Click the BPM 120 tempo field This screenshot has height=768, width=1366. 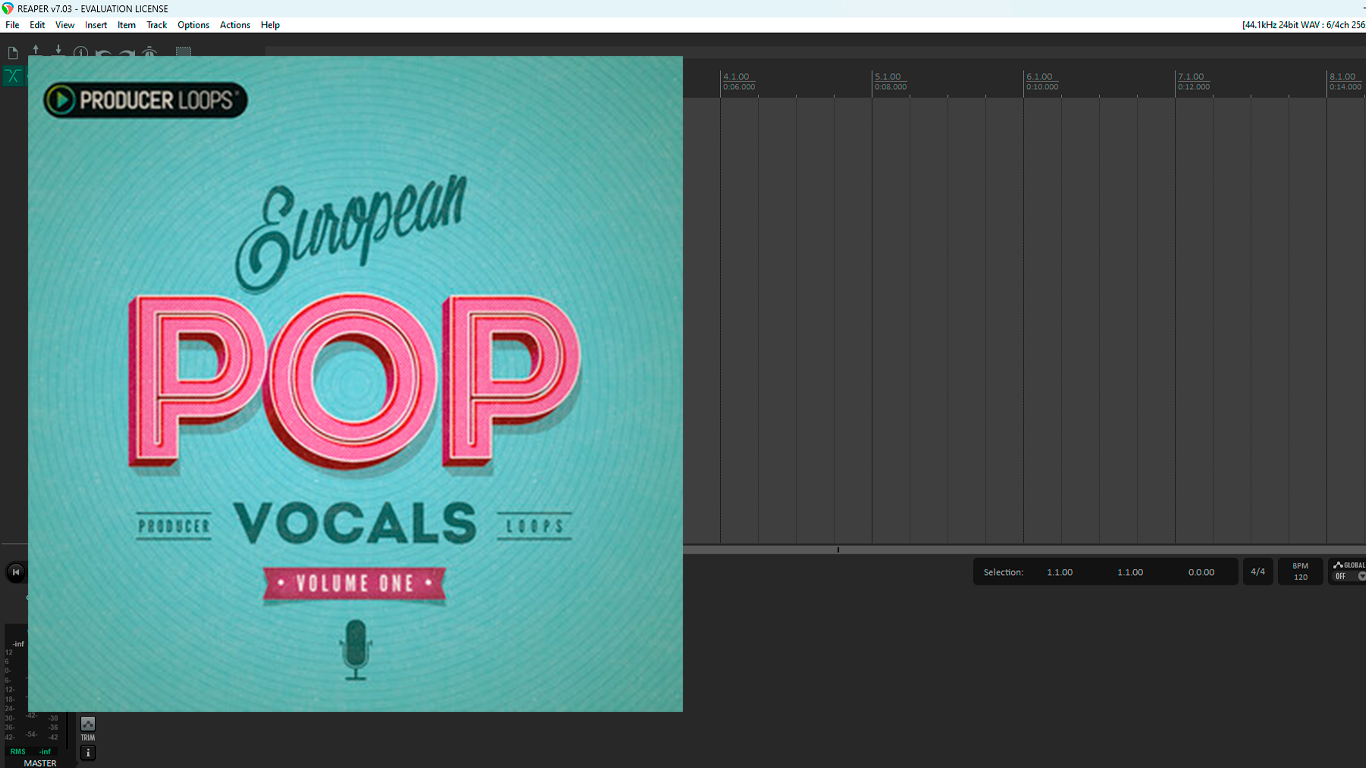[x=1301, y=572]
